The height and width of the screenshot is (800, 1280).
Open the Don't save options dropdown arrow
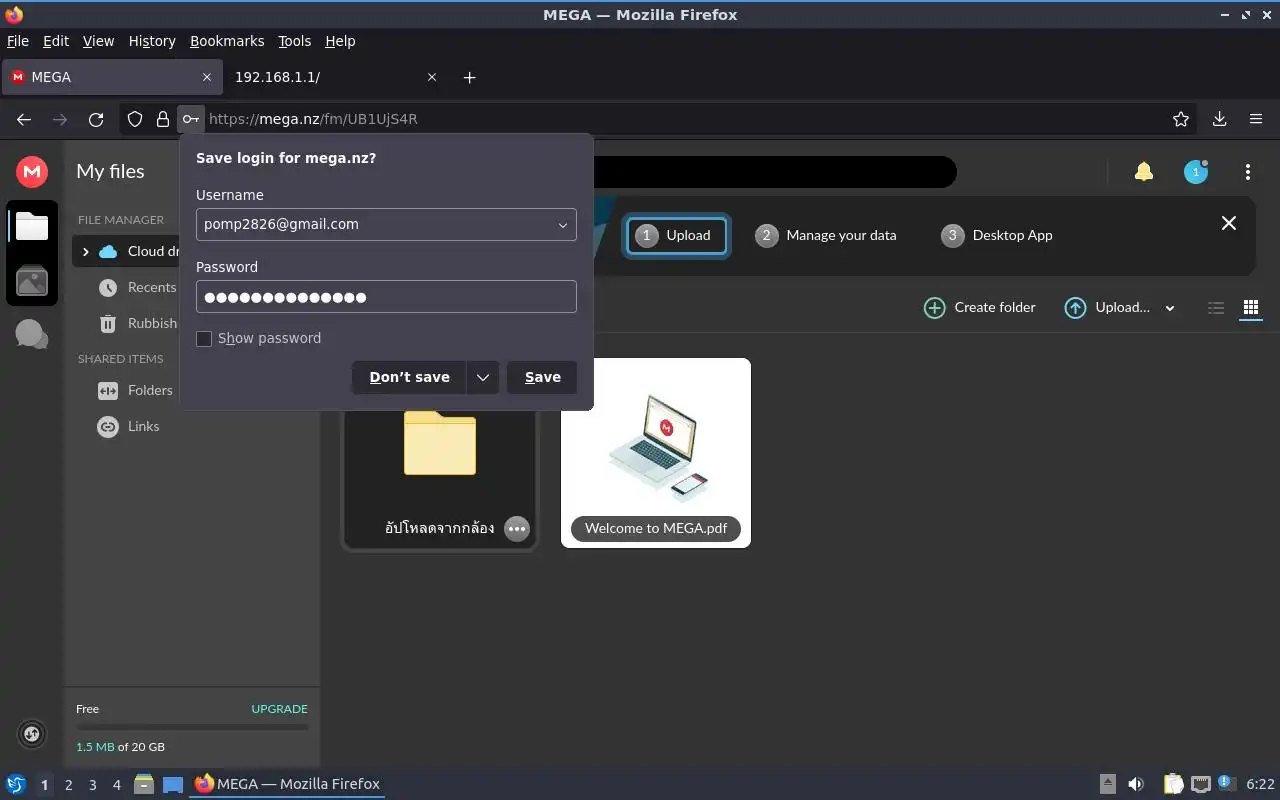tap(482, 377)
